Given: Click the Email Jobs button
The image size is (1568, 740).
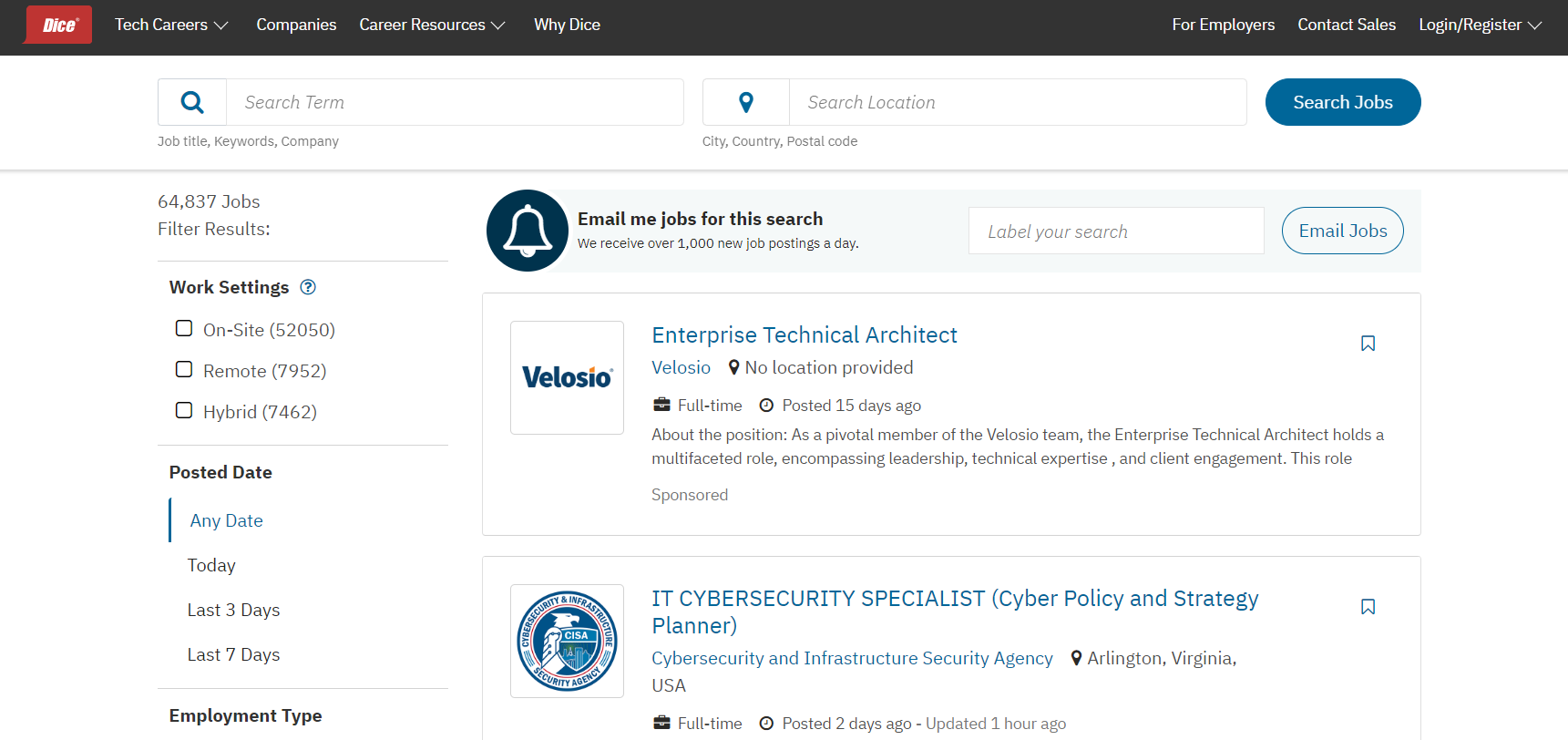Looking at the screenshot, I should click(x=1343, y=231).
